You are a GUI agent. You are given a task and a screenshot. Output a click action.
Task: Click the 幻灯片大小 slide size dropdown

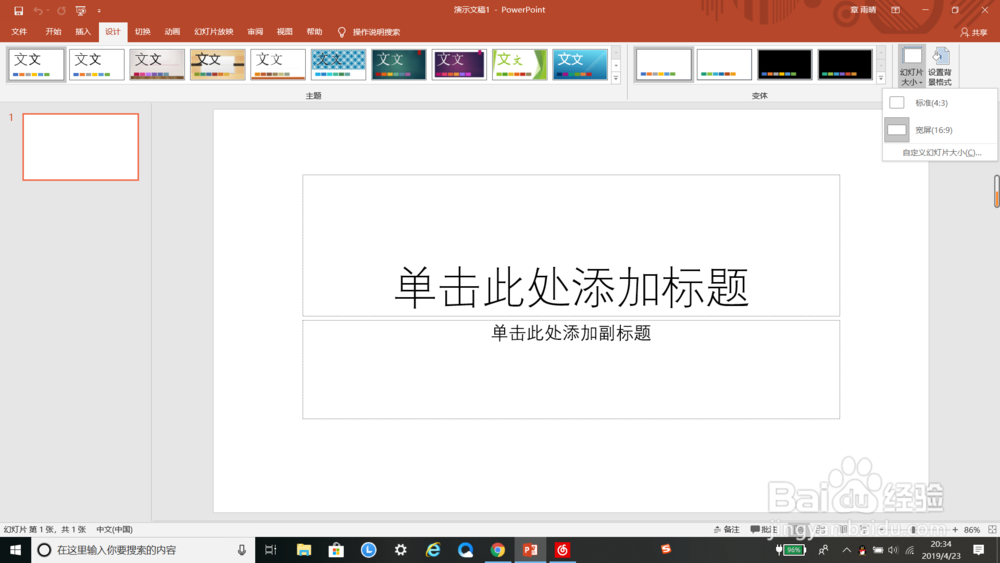[911, 66]
